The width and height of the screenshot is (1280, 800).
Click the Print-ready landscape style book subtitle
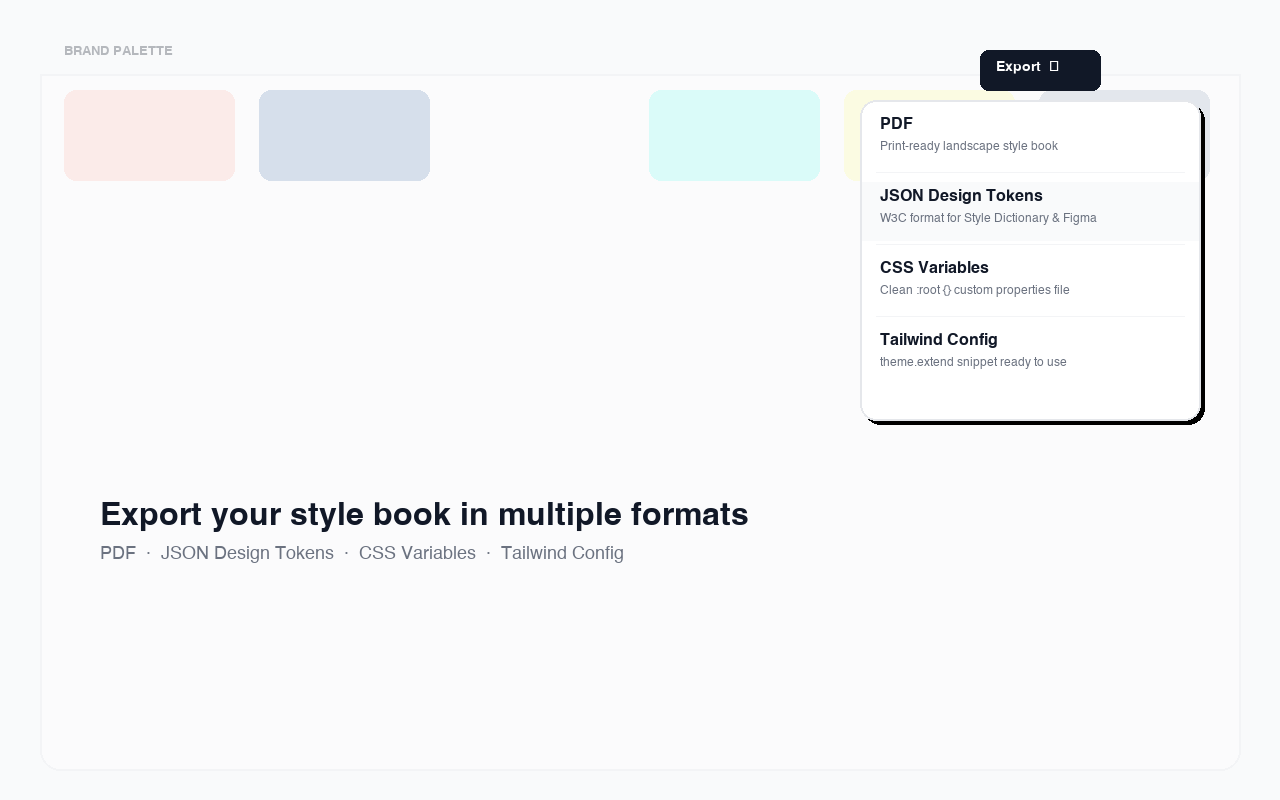[968, 146]
